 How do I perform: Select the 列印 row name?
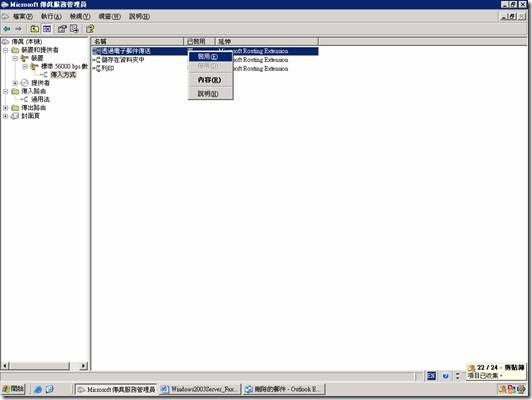(108, 68)
